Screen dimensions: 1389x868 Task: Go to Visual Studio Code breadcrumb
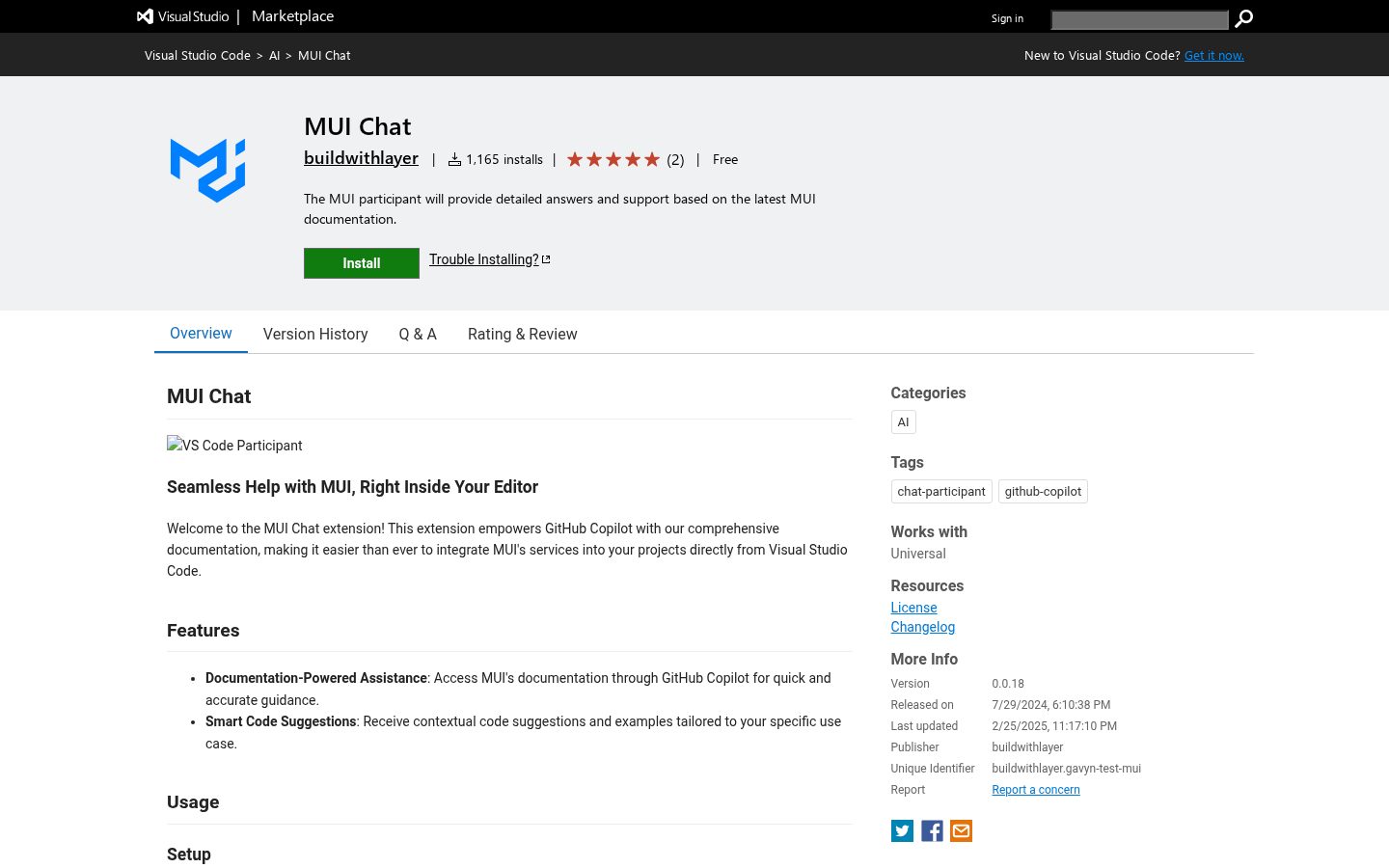[x=198, y=56]
